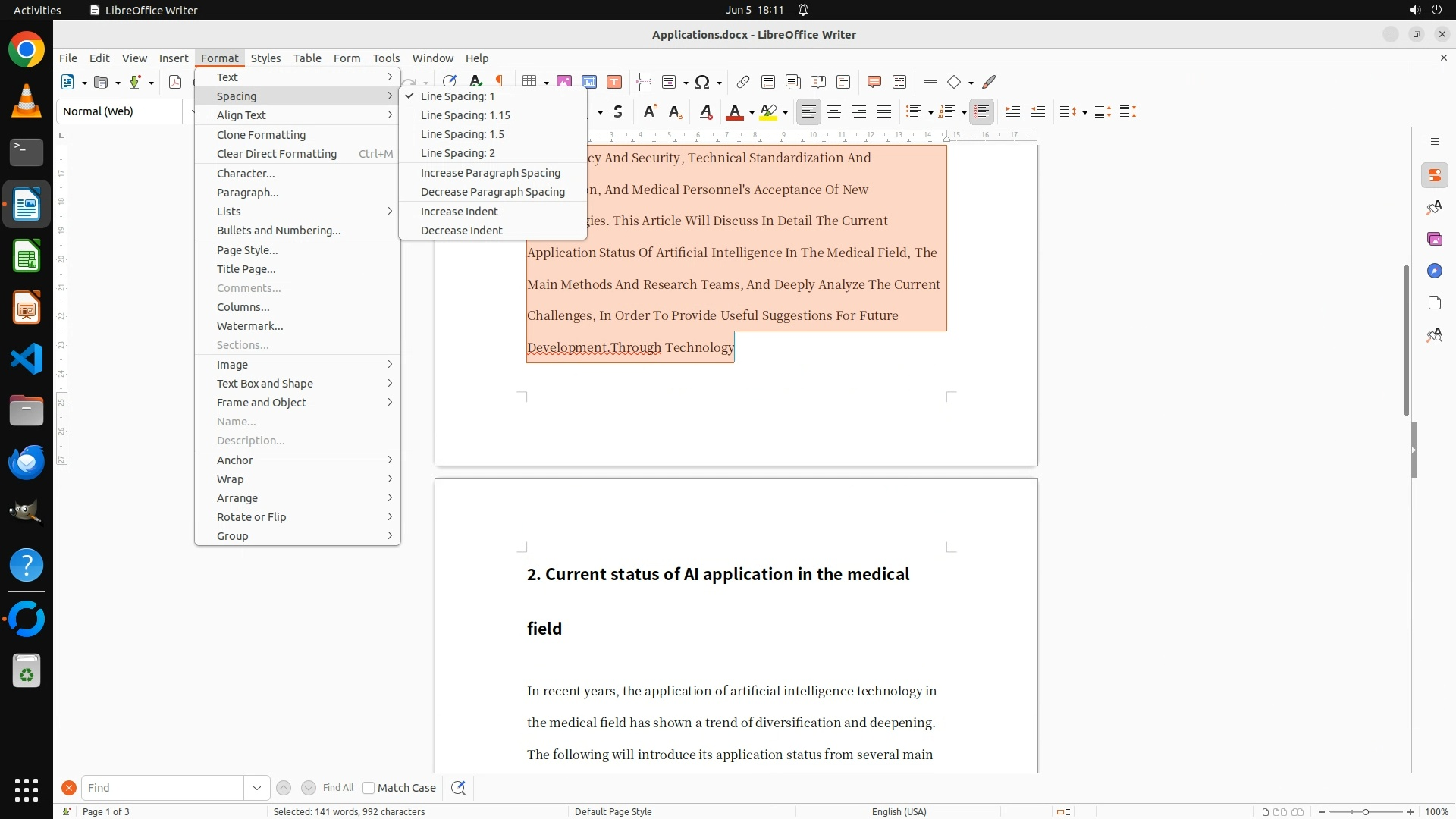Click the Insert Comment speech bubble icon
This screenshot has width=1456, height=819.
pyautogui.click(x=874, y=82)
